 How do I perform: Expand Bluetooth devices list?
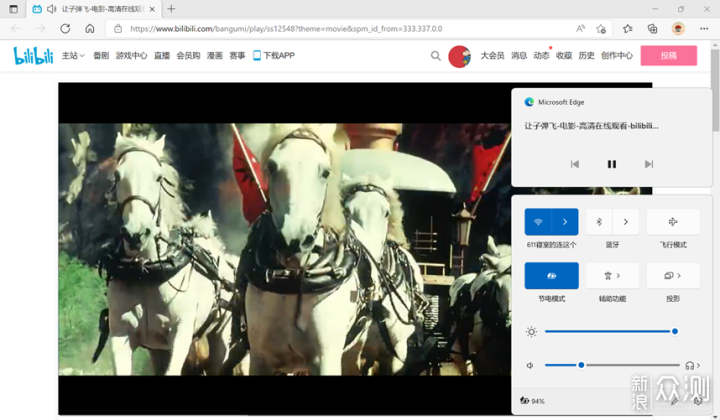(x=625, y=222)
